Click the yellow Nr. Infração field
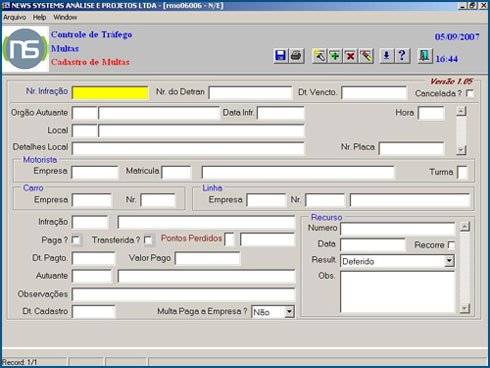 tap(110, 93)
